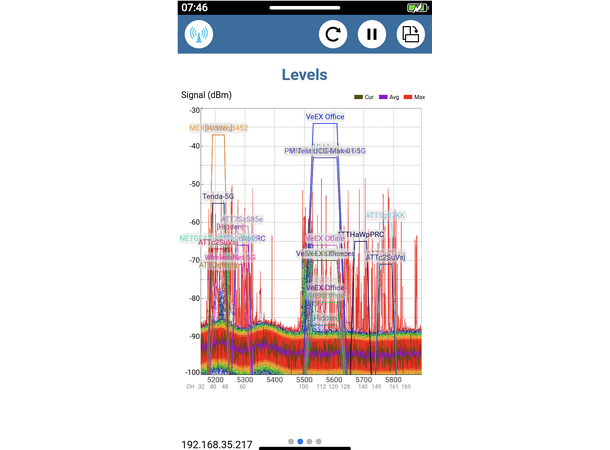This screenshot has height=450, width=610.
Task: Click the IP address 192.168.35.217
Action: click(x=217, y=445)
